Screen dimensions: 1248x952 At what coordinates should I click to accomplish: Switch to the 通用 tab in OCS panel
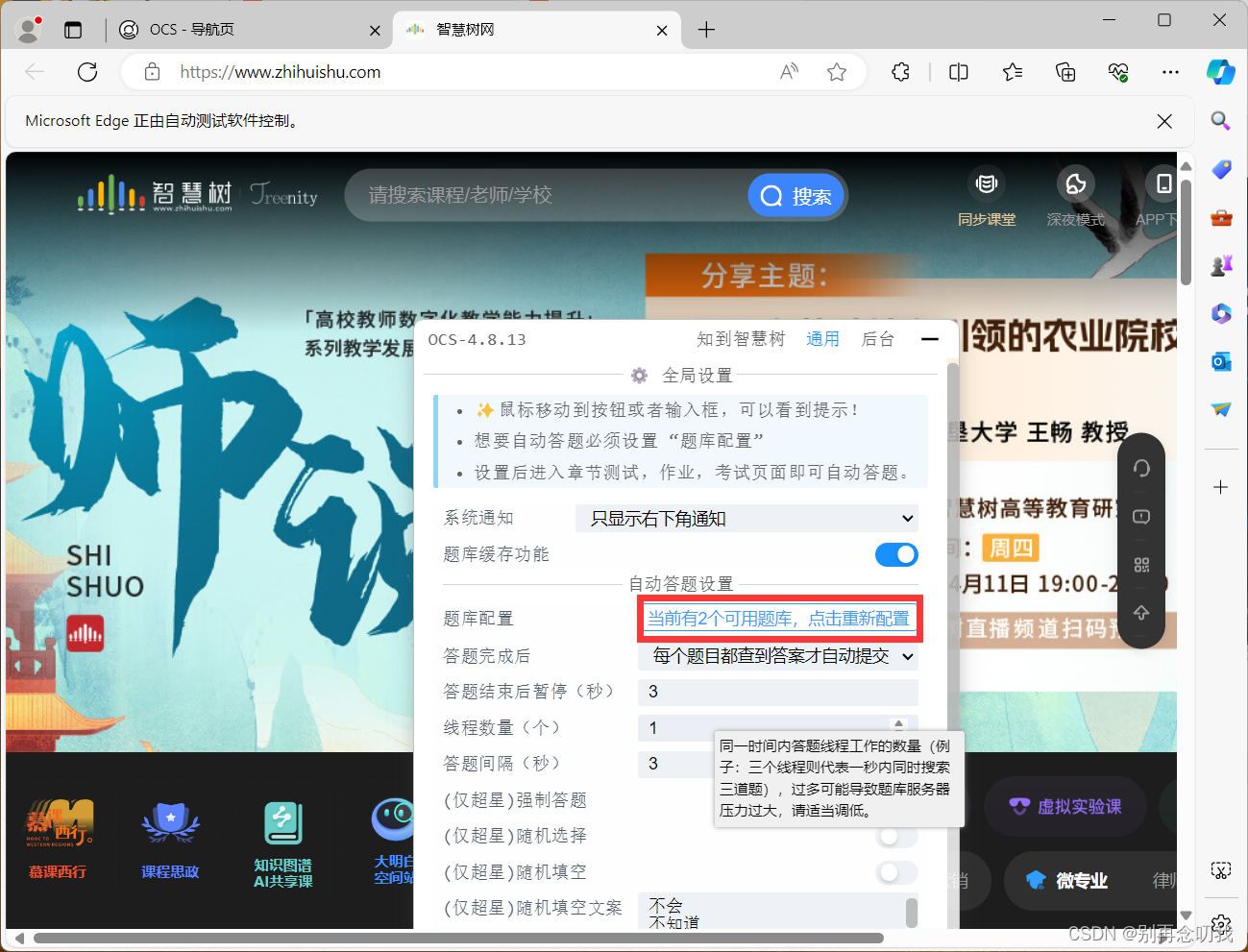point(822,339)
